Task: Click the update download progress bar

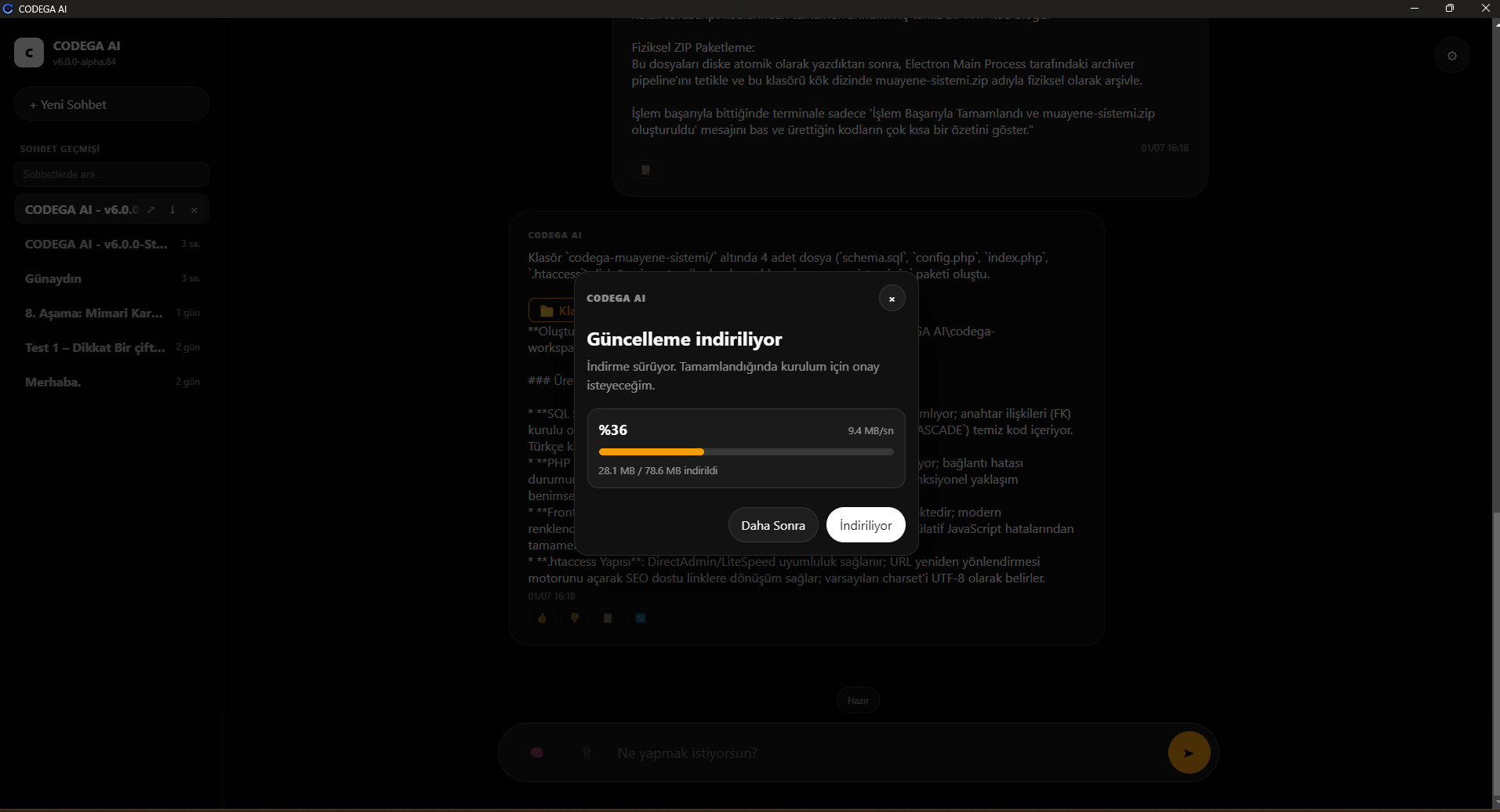Action: (746, 451)
